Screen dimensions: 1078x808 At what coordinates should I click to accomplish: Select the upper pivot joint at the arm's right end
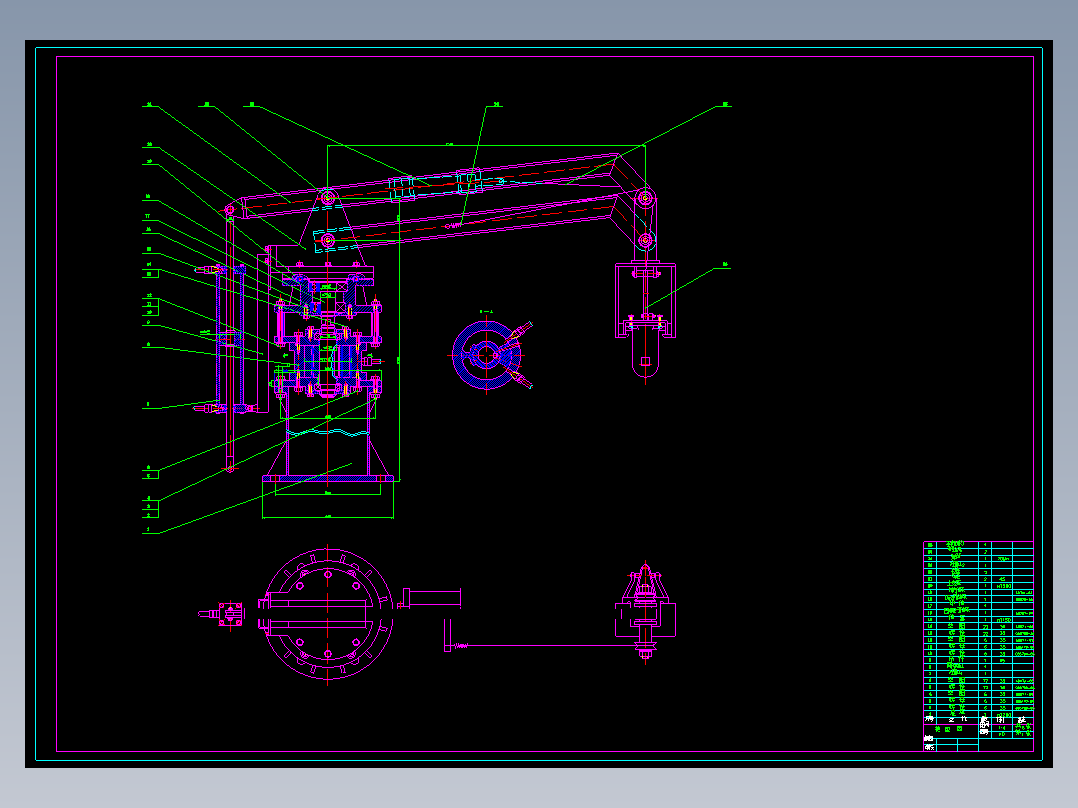(645, 198)
